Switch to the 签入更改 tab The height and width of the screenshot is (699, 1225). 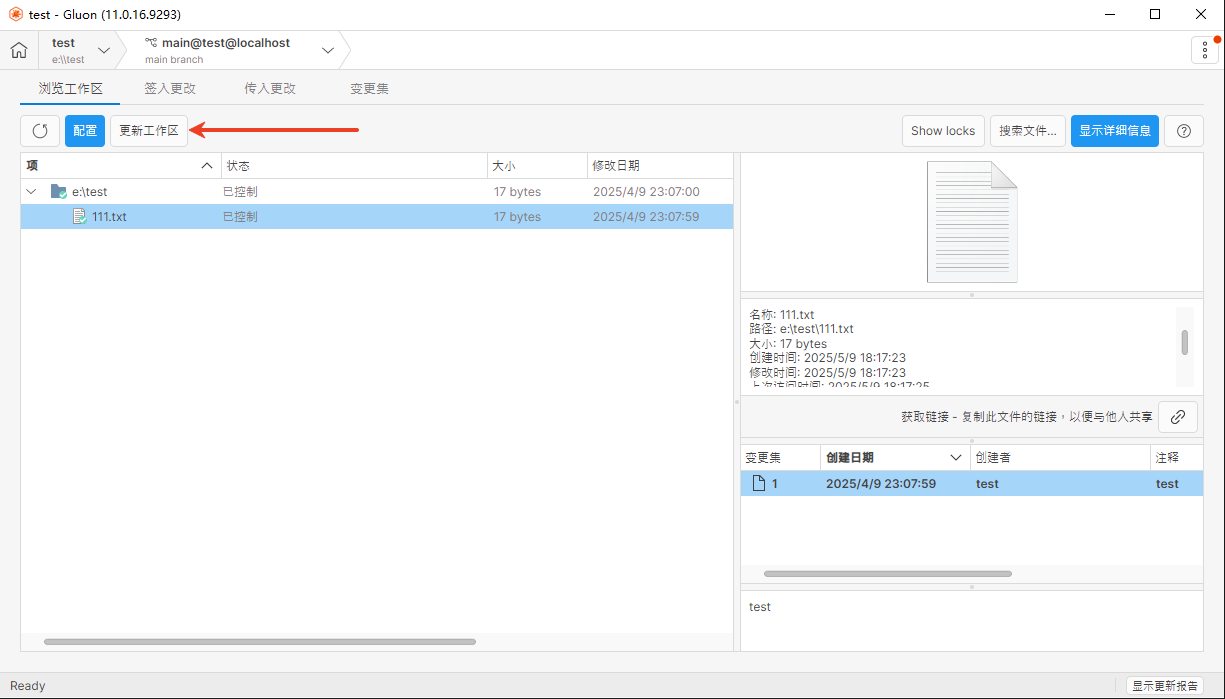click(x=170, y=88)
